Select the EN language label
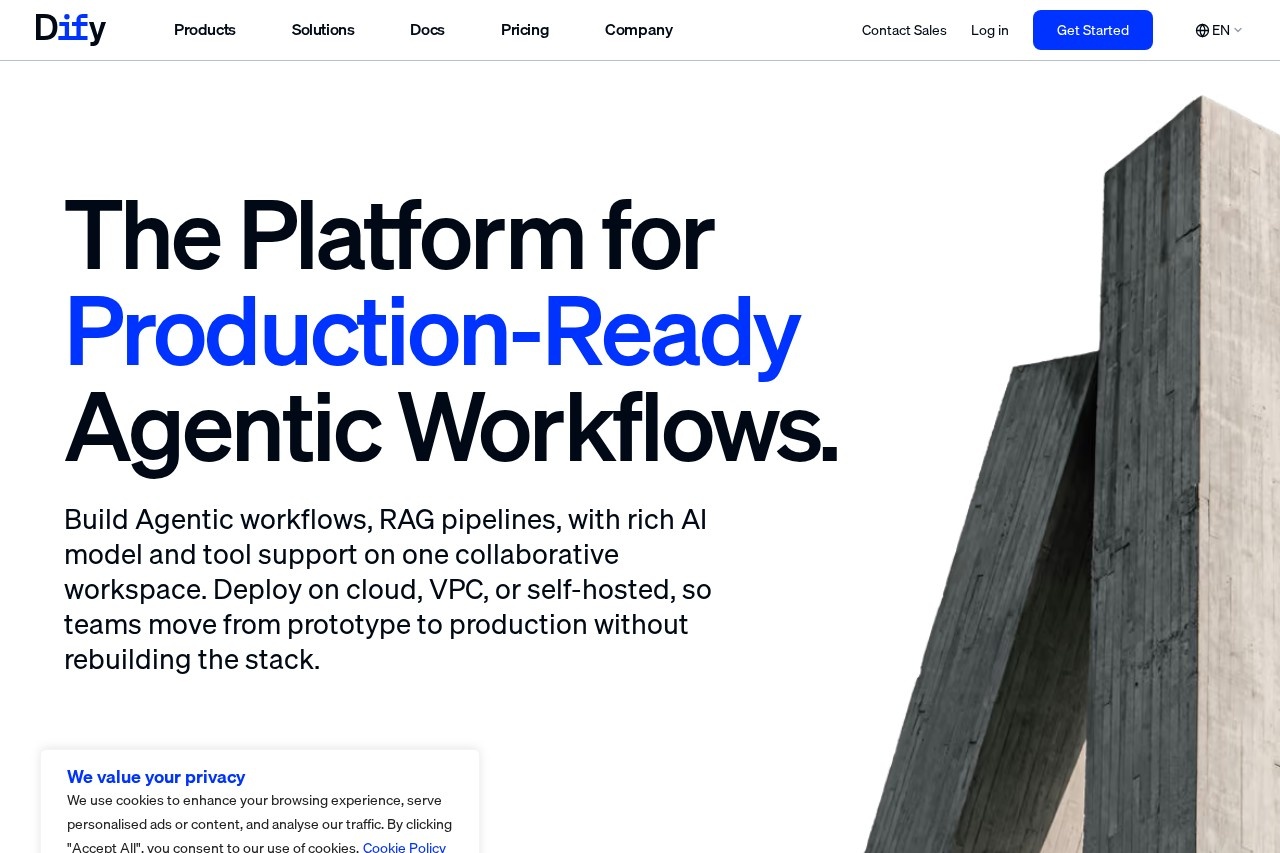1280x853 pixels. (1221, 30)
